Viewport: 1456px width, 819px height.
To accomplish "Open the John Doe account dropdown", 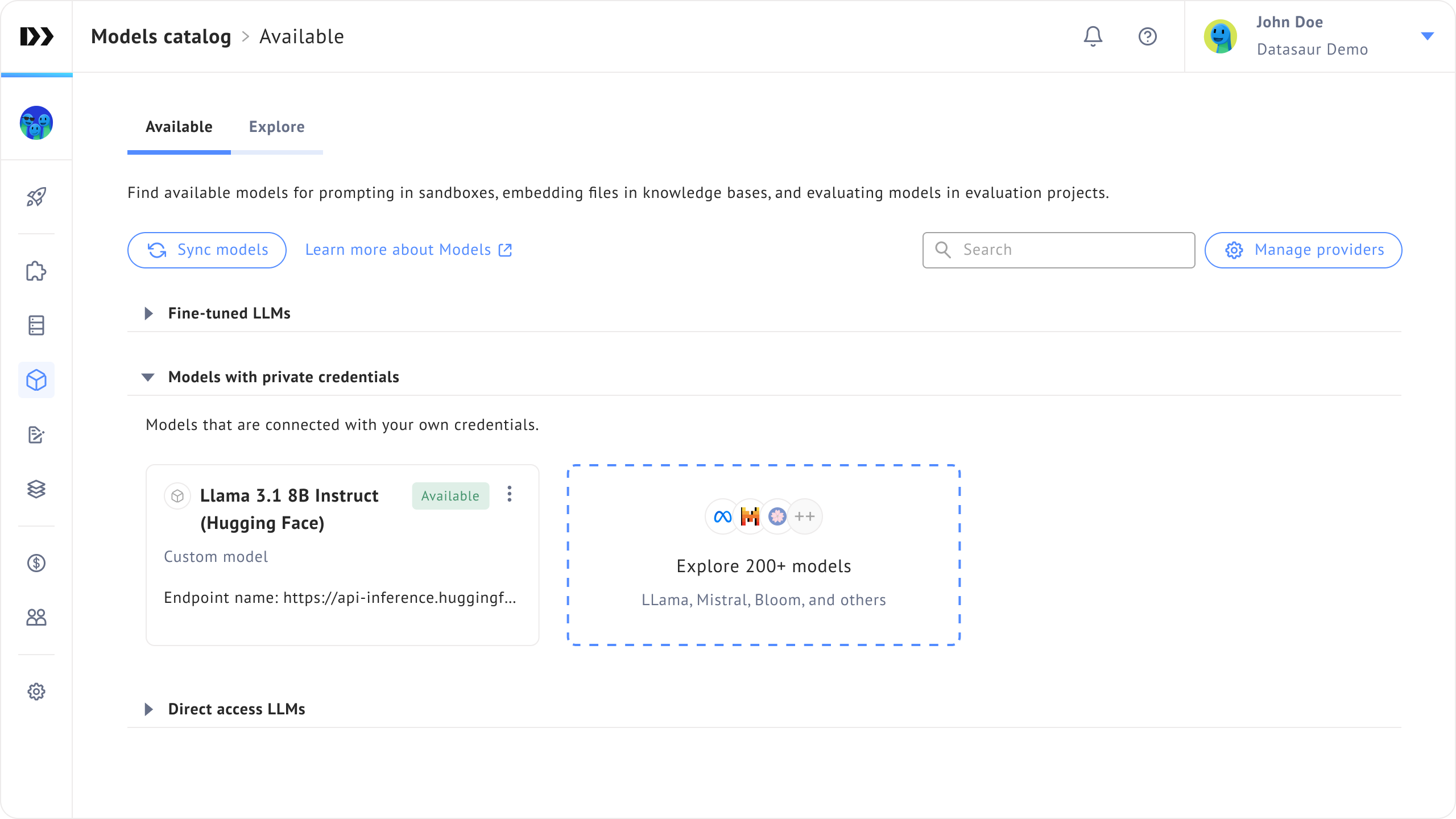I will pyautogui.click(x=1427, y=36).
